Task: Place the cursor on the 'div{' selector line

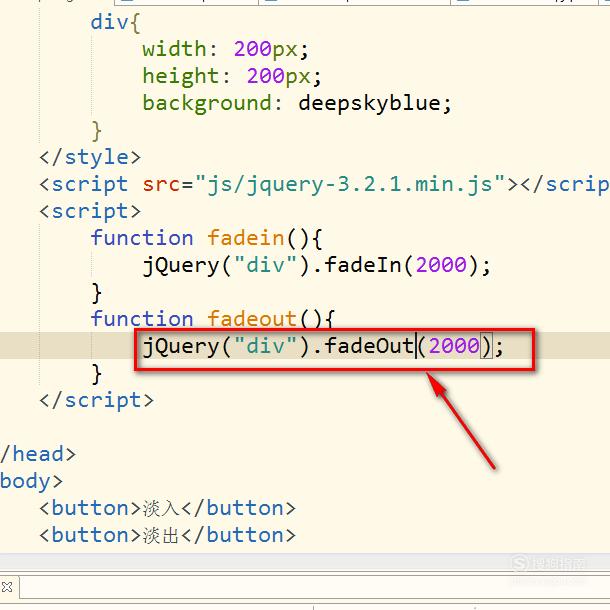Action: tap(115, 22)
